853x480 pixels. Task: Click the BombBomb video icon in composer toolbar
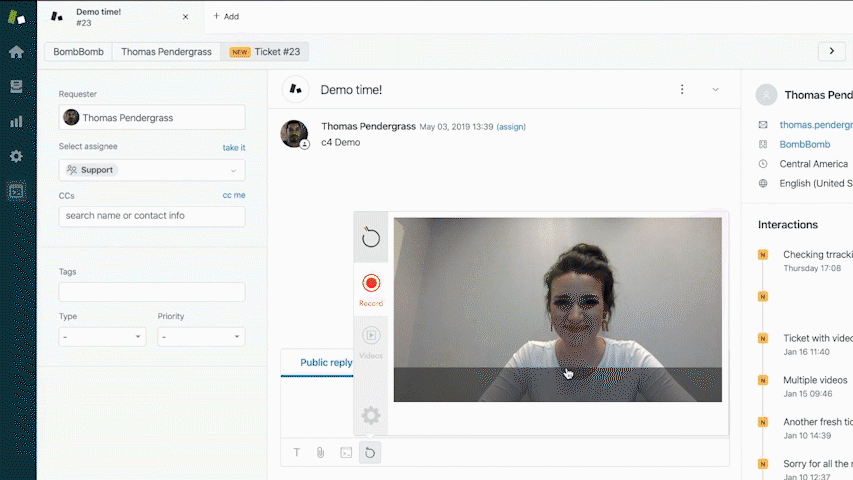point(370,452)
